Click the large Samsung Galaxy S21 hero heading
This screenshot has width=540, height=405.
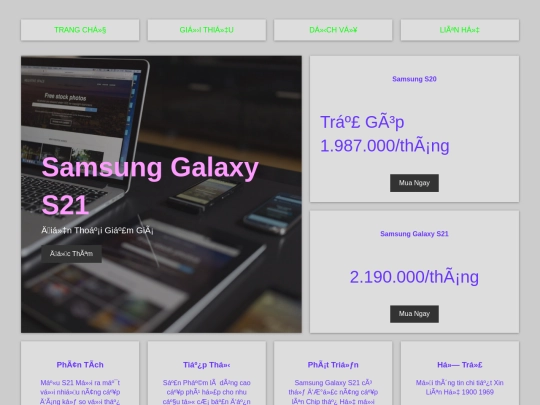tap(150, 186)
